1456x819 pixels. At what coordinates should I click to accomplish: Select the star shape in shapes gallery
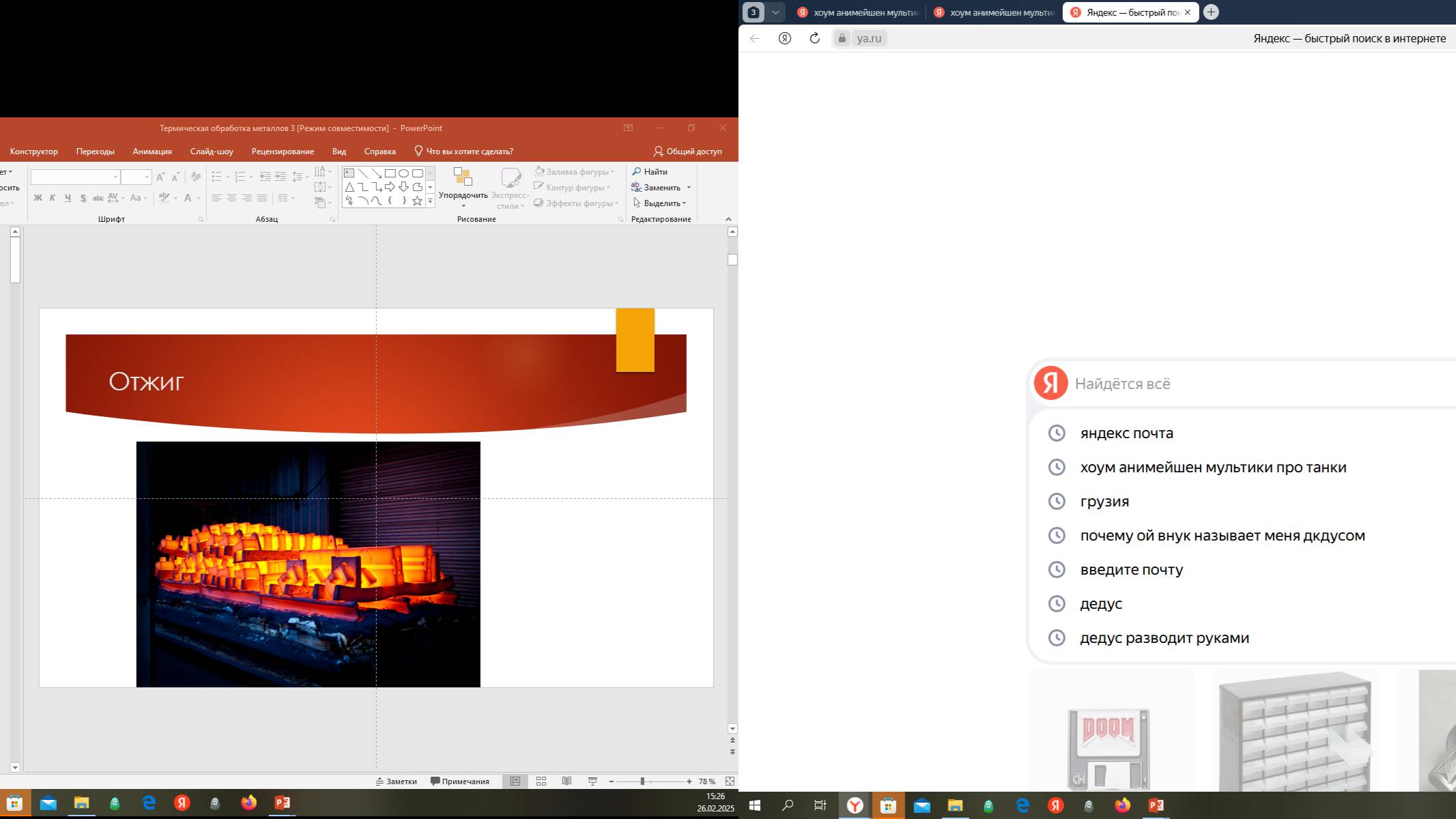(416, 201)
